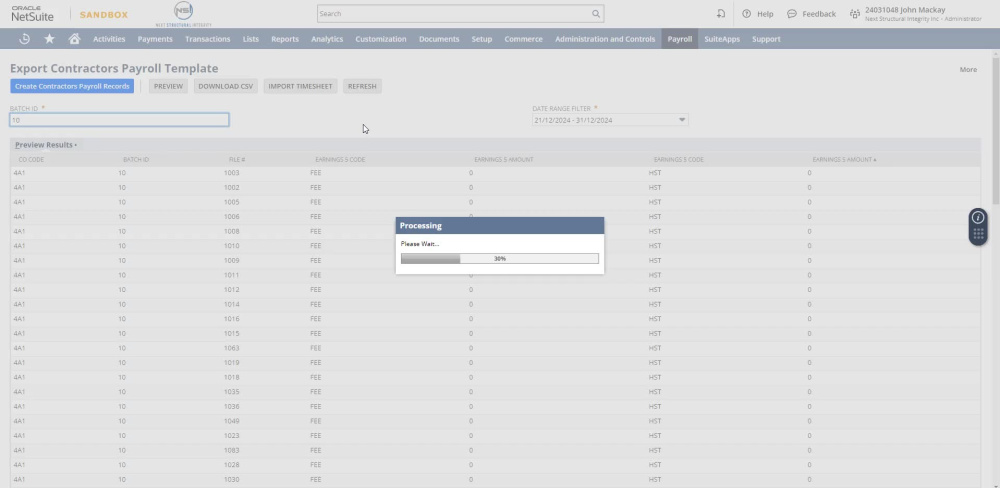Click Create Contractors Payroll Records button
The height and width of the screenshot is (488, 1000).
point(72,86)
